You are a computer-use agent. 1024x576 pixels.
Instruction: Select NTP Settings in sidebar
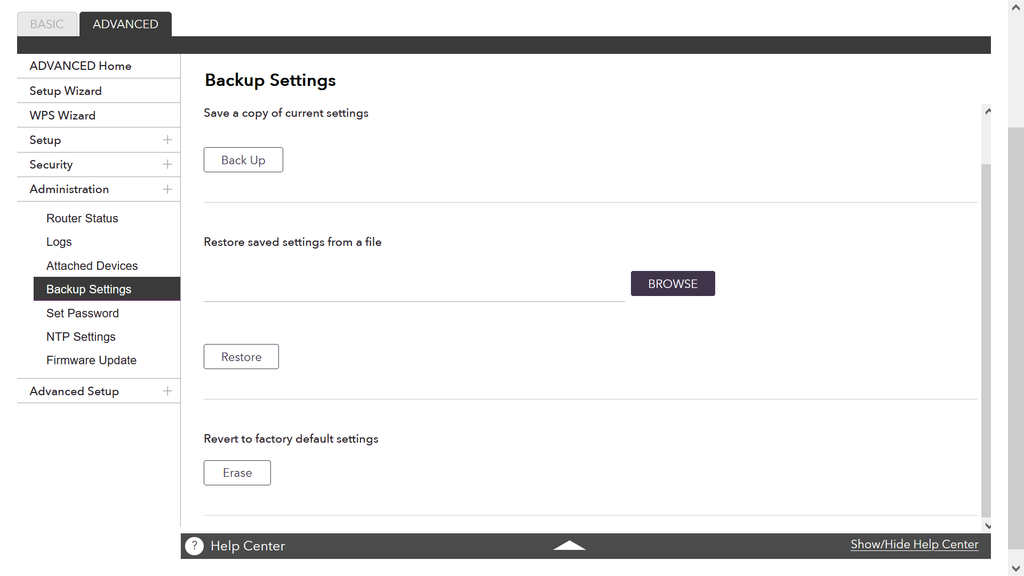pyautogui.click(x=81, y=337)
